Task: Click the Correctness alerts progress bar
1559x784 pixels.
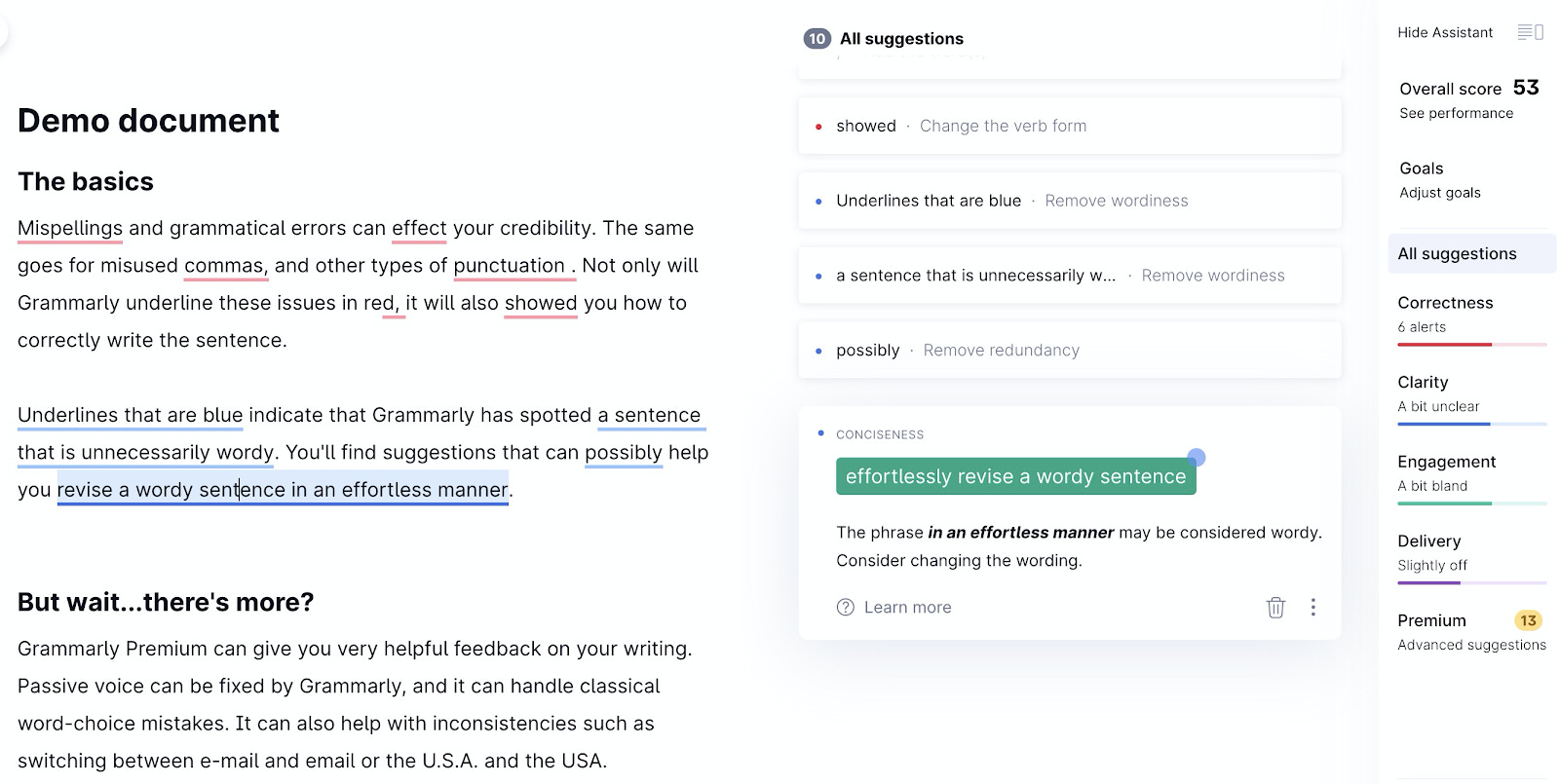Action: (1472, 343)
